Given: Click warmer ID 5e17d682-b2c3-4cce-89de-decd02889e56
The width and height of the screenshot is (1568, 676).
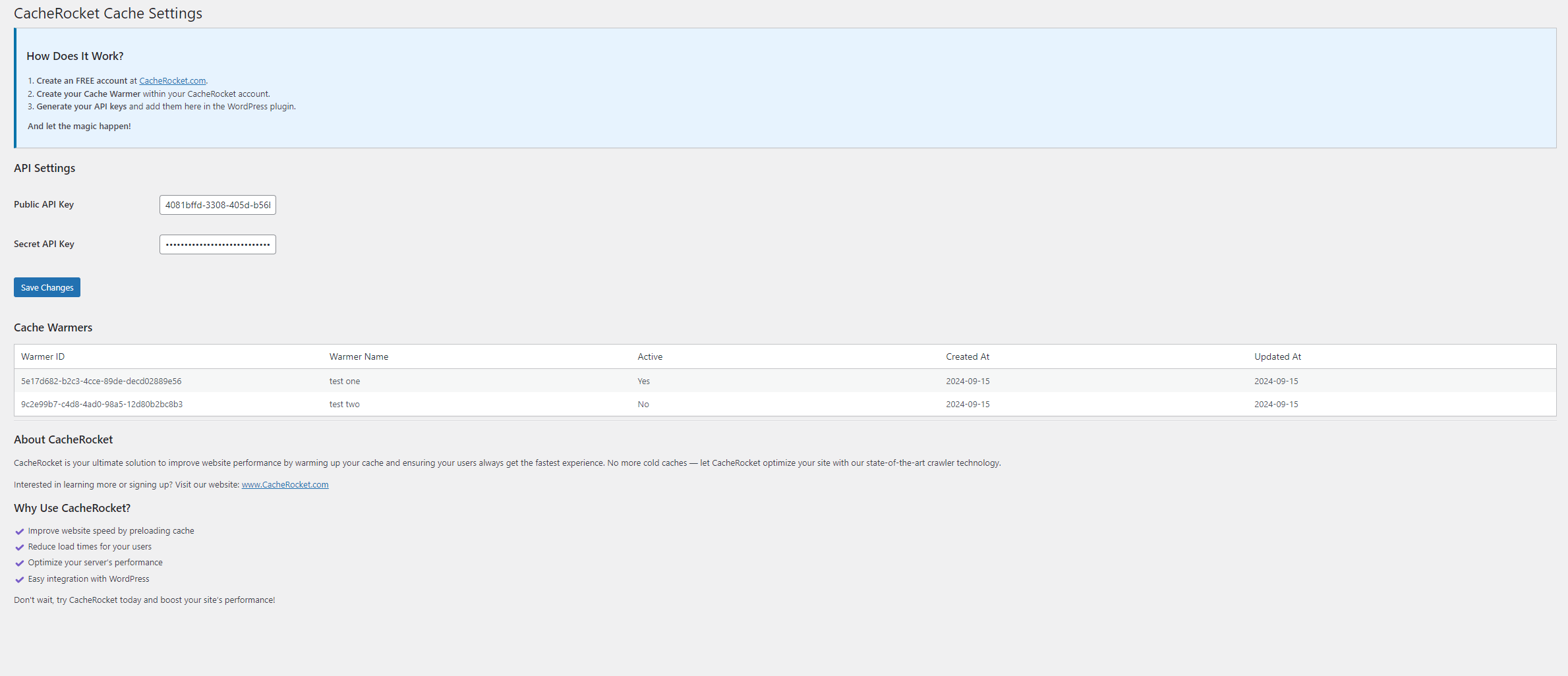Looking at the screenshot, I should click(x=102, y=381).
